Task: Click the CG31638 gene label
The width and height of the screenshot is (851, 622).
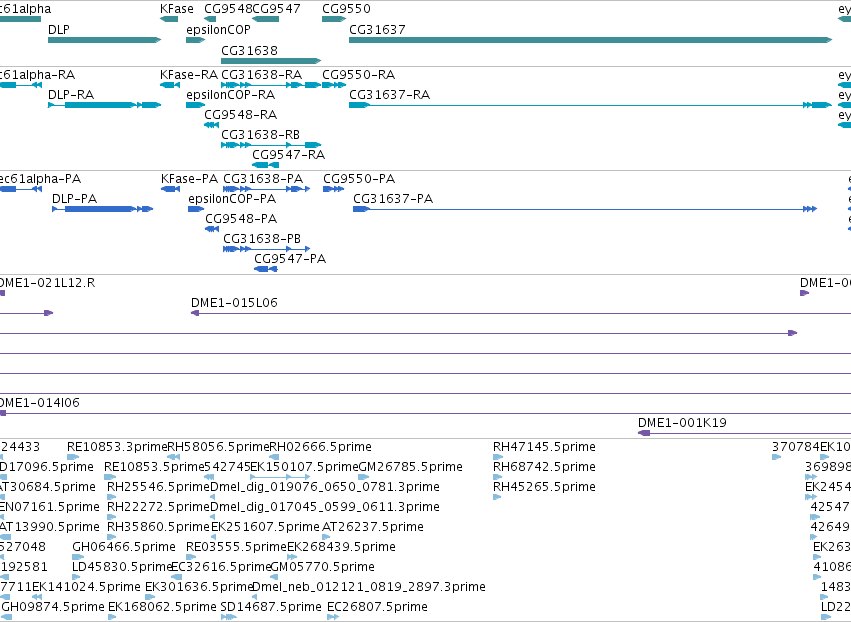Action: tap(249, 50)
